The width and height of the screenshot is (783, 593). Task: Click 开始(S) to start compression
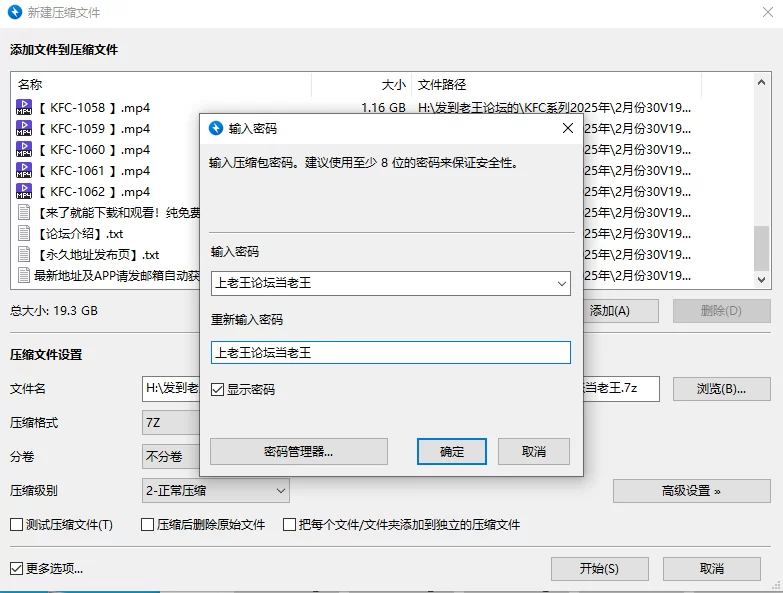[600, 569]
